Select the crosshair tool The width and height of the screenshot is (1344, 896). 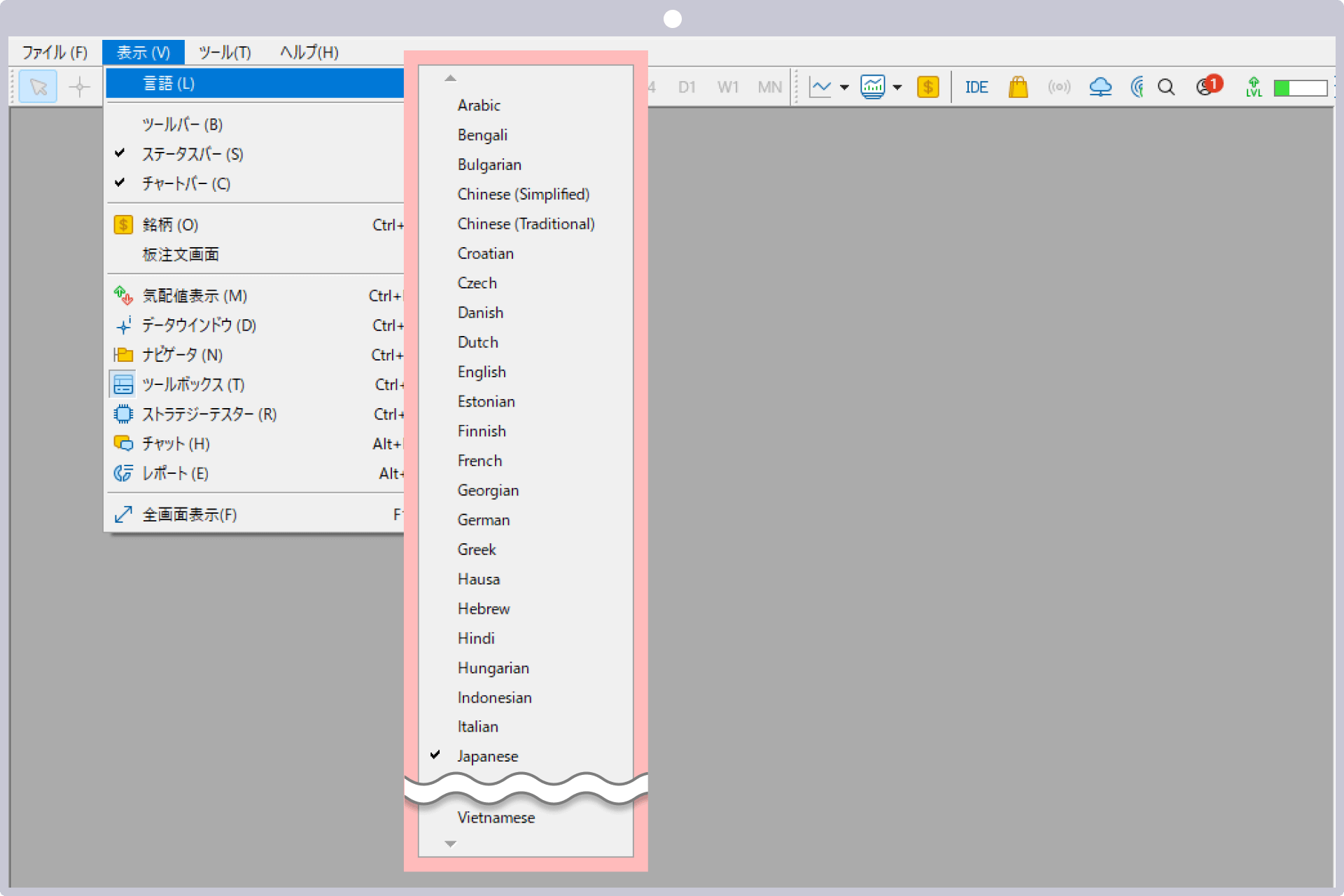[80, 87]
